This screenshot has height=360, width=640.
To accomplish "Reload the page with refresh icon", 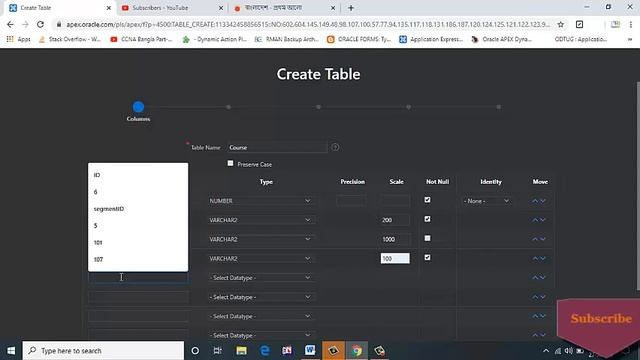I will click(40, 24).
